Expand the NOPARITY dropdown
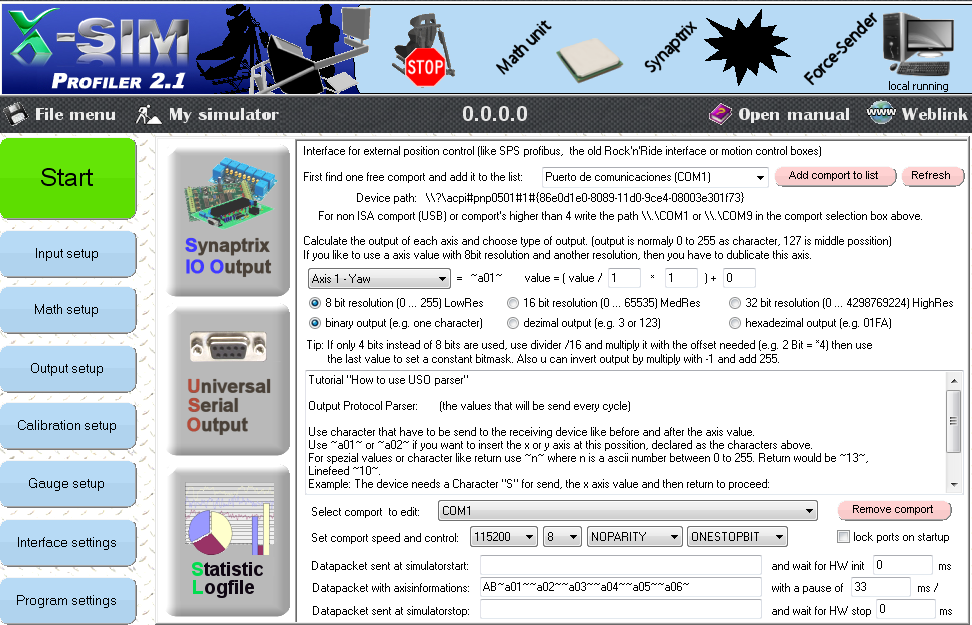 tap(635, 536)
